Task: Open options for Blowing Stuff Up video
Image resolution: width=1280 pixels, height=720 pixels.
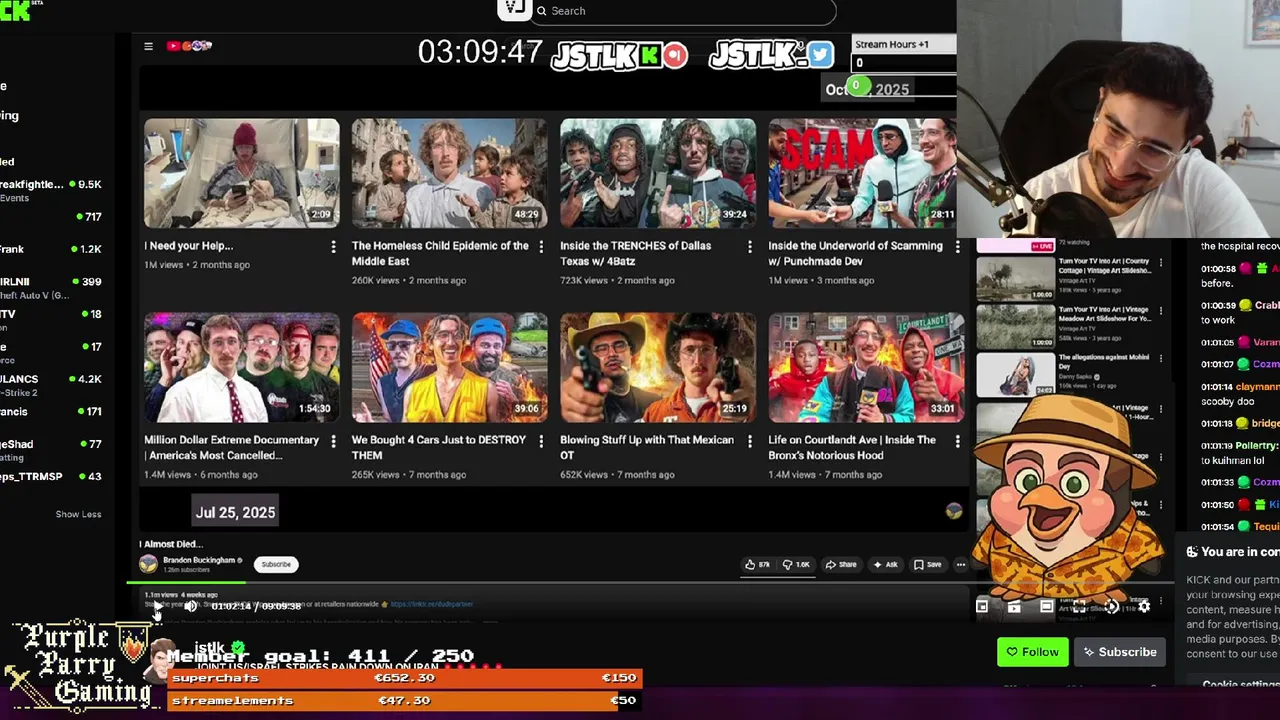Action: coord(749,440)
